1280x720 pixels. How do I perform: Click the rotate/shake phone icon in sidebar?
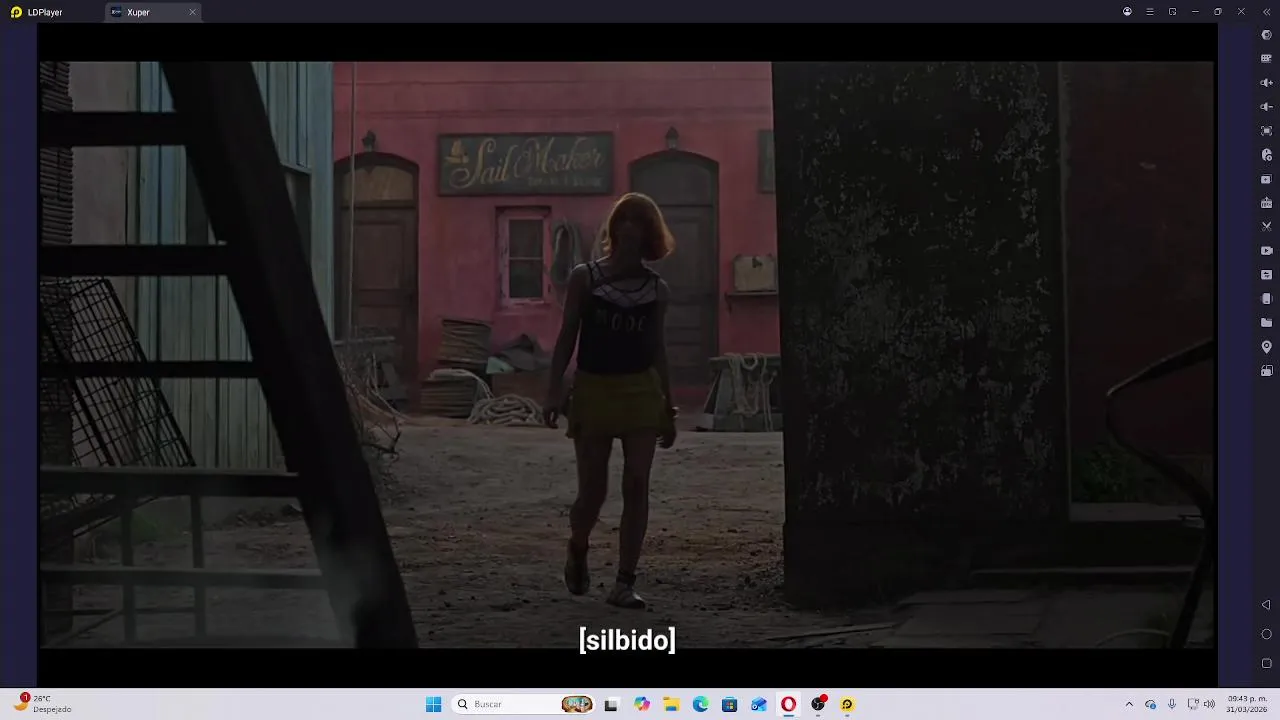click(1266, 299)
